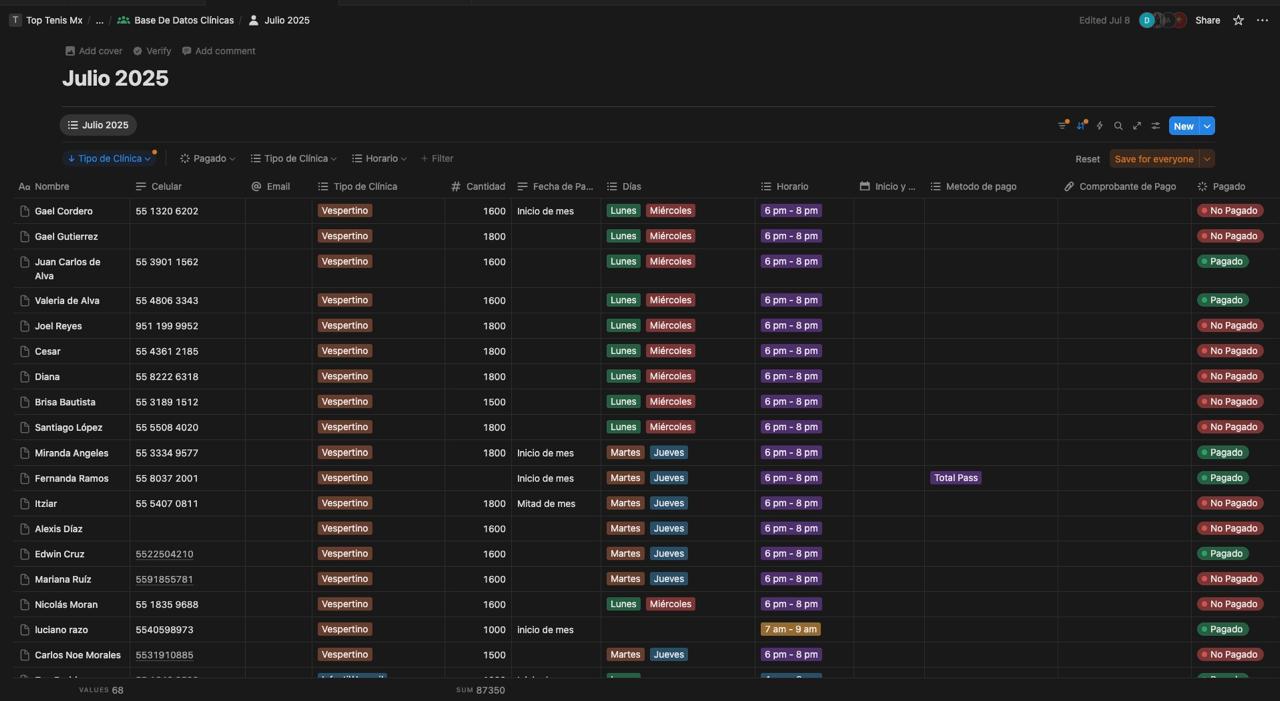
Task: Click the expand full page arrows icon
Action: click(x=1137, y=126)
